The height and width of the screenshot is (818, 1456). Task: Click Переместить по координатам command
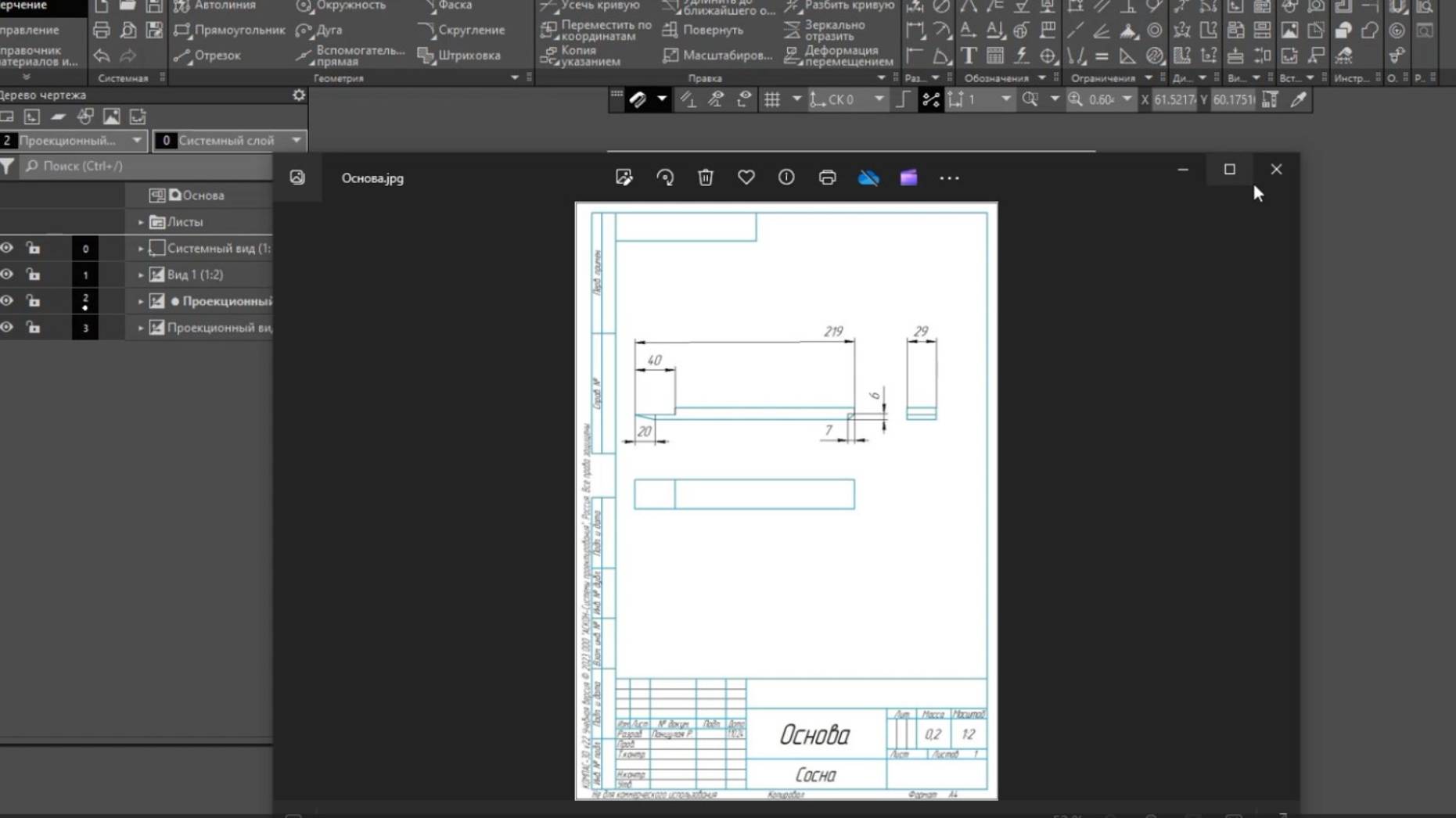point(596,30)
